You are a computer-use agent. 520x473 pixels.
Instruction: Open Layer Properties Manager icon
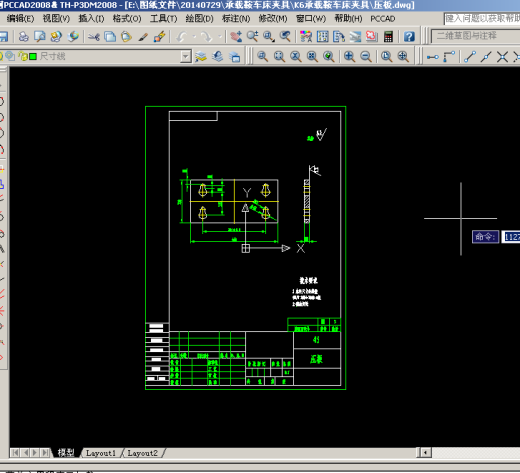(x=201, y=56)
